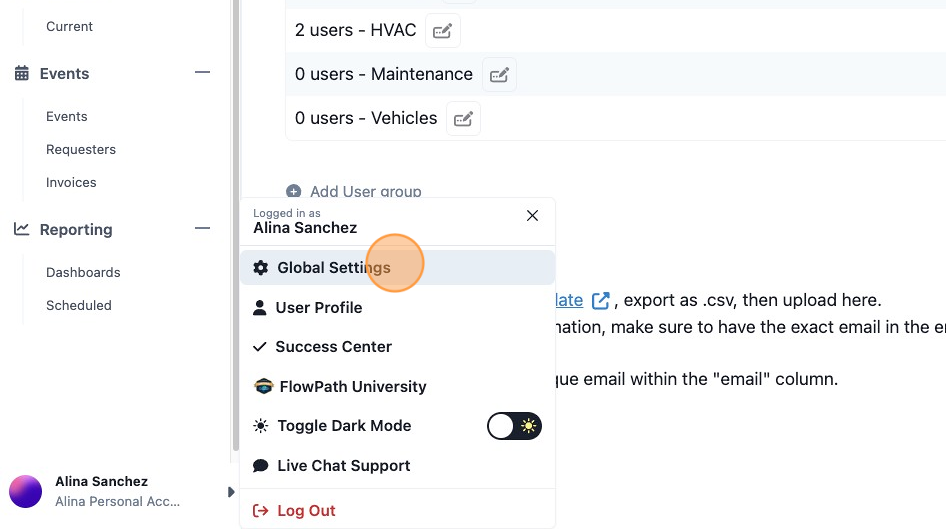The height and width of the screenshot is (529, 946).
Task: Close the user account popup menu
Action: (x=532, y=216)
